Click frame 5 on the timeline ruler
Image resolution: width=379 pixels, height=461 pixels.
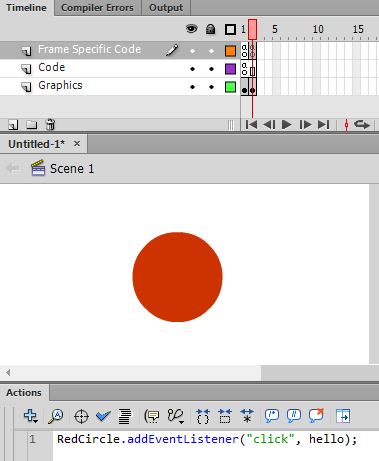(x=275, y=29)
